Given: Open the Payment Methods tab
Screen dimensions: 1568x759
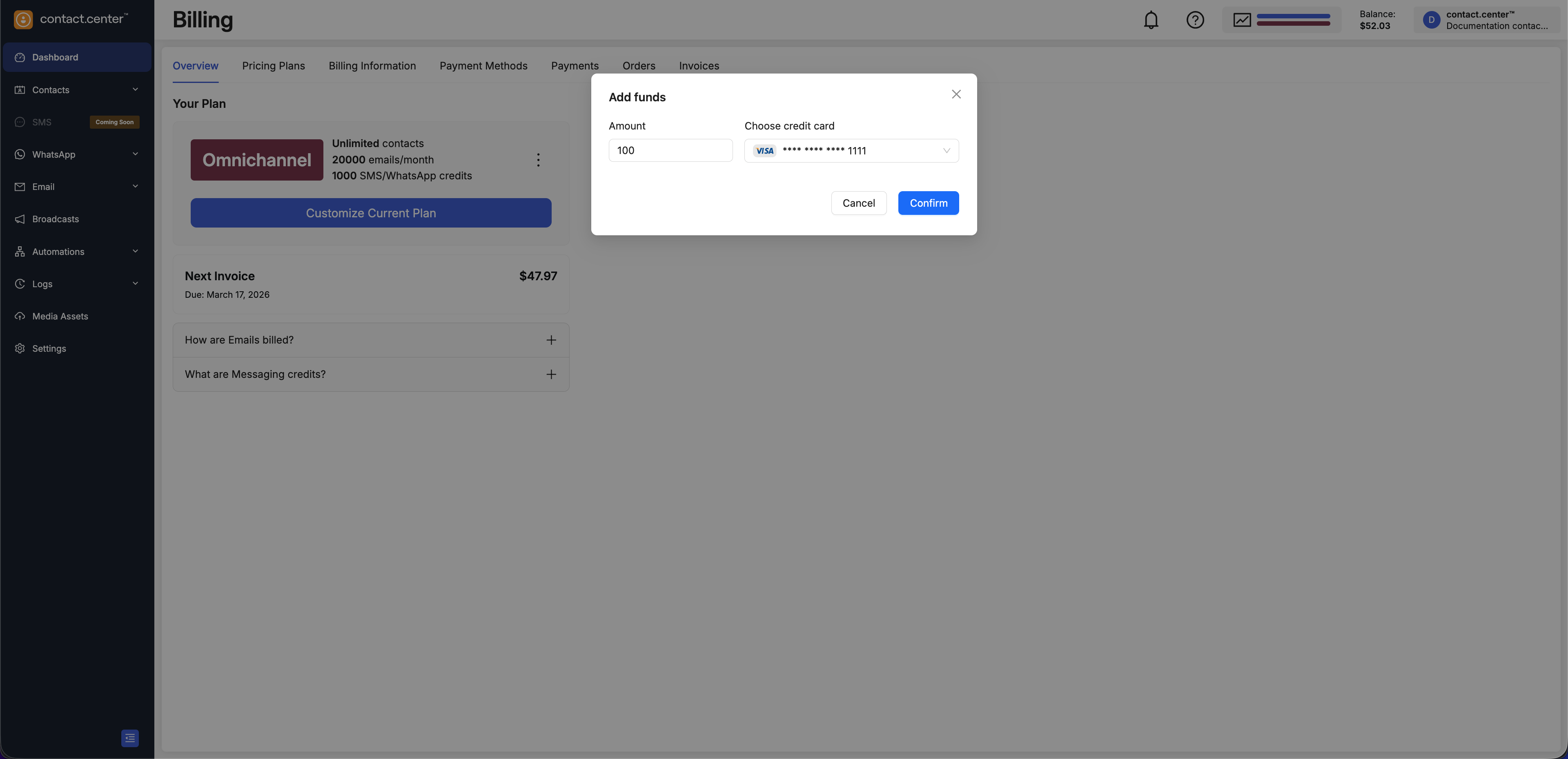Looking at the screenshot, I should click(483, 66).
